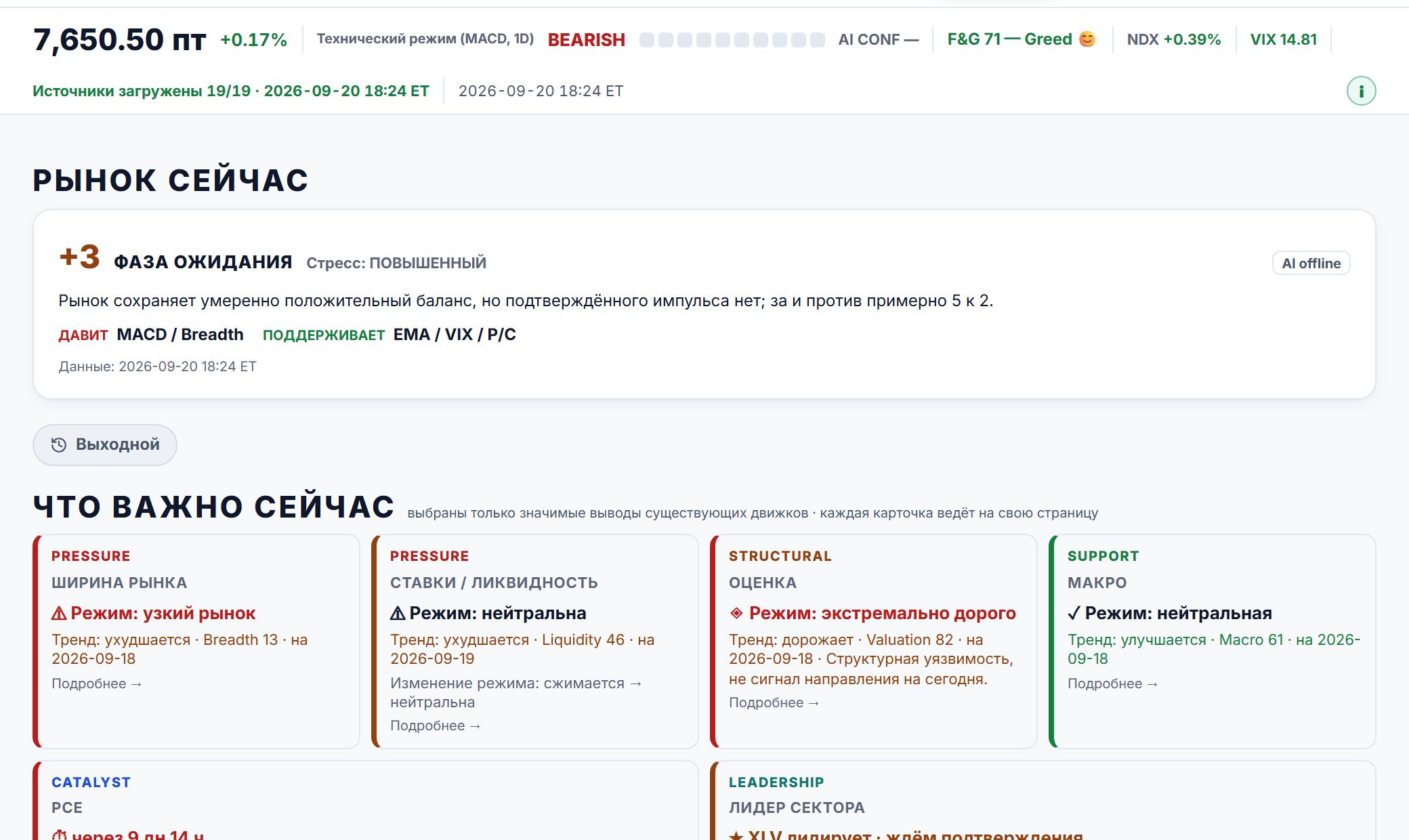Image resolution: width=1409 pixels, height=840 pixels.
Task: Click the VIX 14.81 indicator
Action: point(1284,39)
